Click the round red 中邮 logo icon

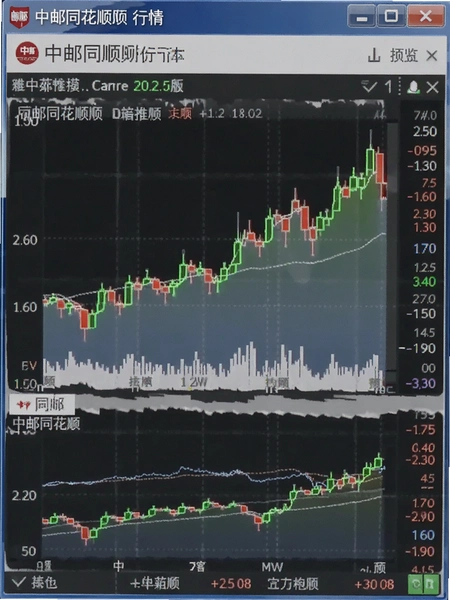click(x=27, y=53)
